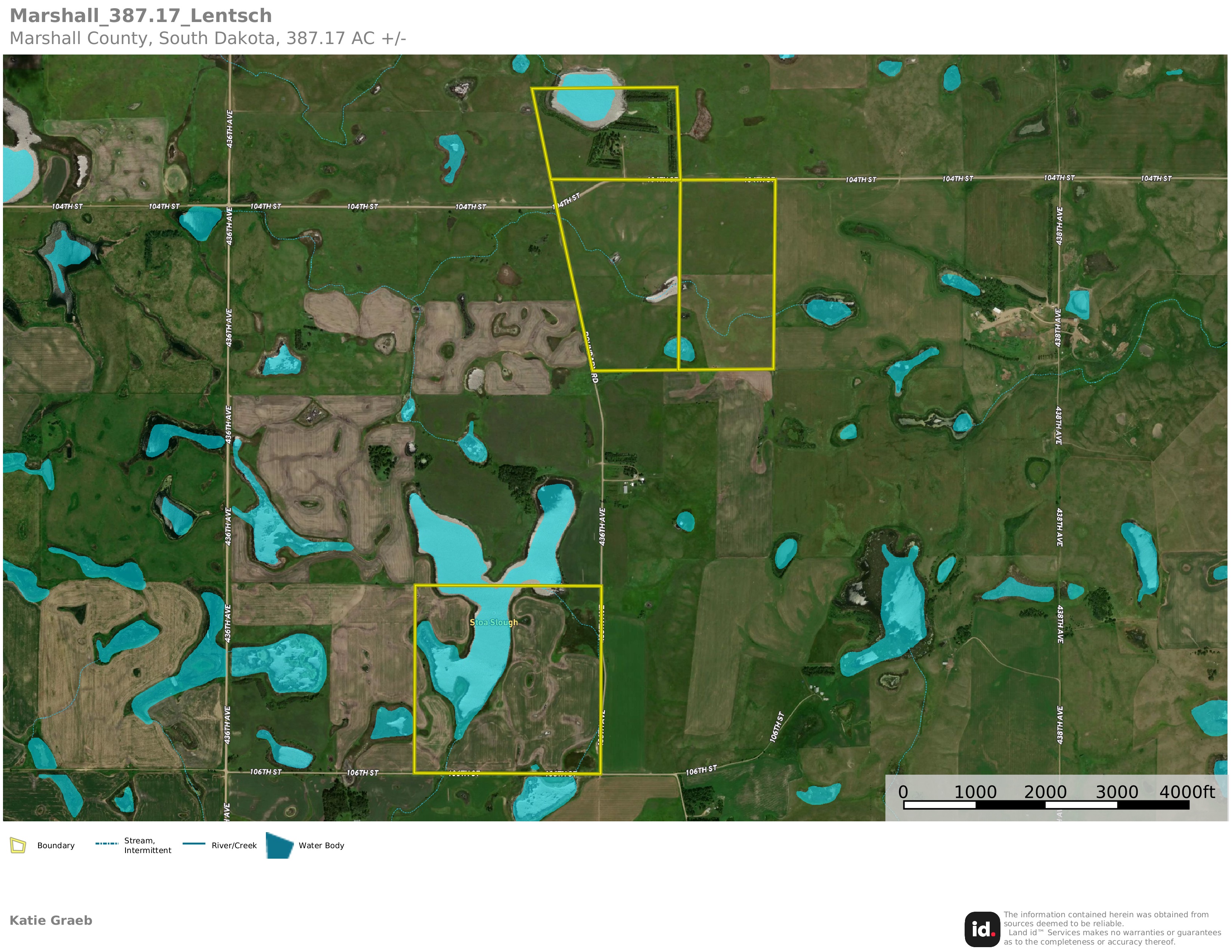Click the 0 mark on the scale bar
1232x952 pixels.
tap(903, 792)
